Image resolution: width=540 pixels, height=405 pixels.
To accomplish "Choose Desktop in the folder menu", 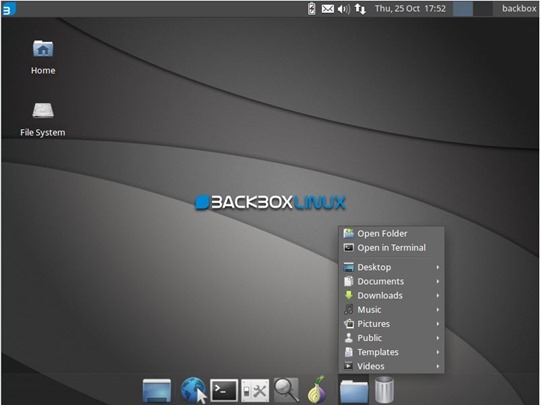I will point(392,267).
